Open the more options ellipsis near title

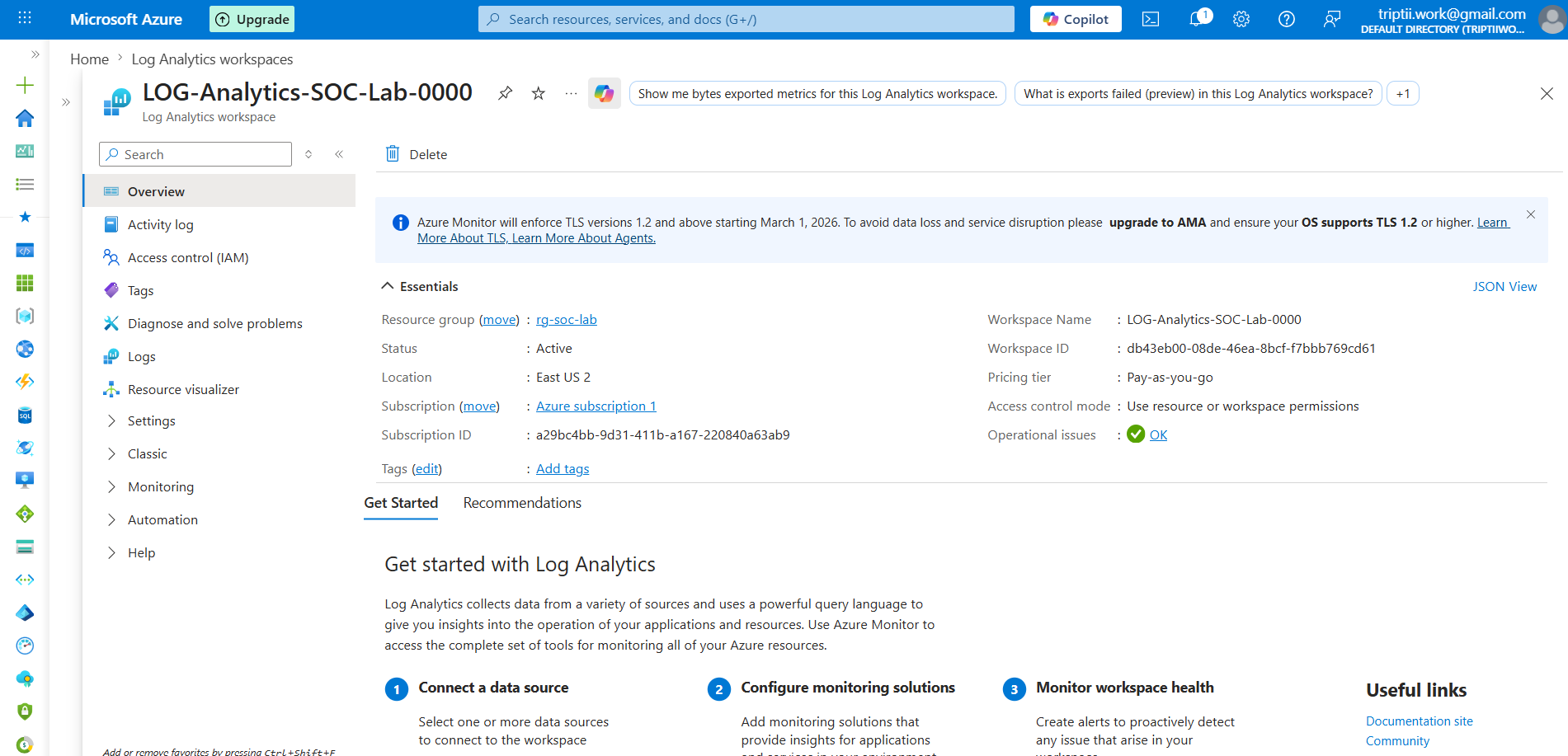click(571, 93)
